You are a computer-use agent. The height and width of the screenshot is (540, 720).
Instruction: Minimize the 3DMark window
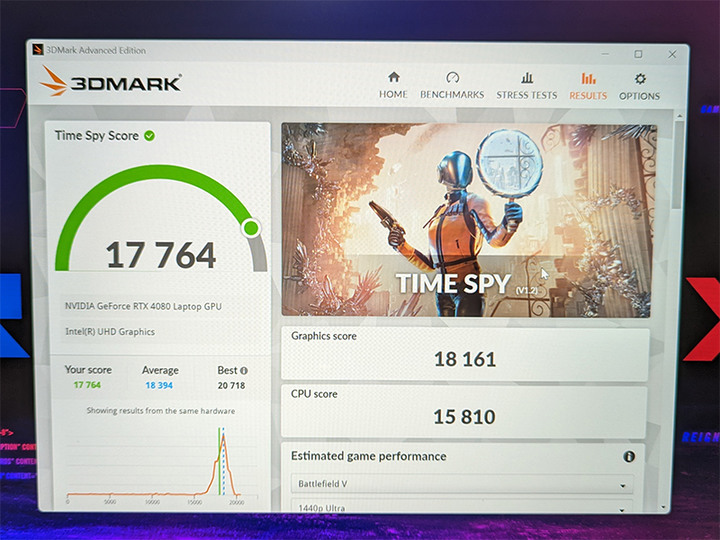(x=605, y=54)
